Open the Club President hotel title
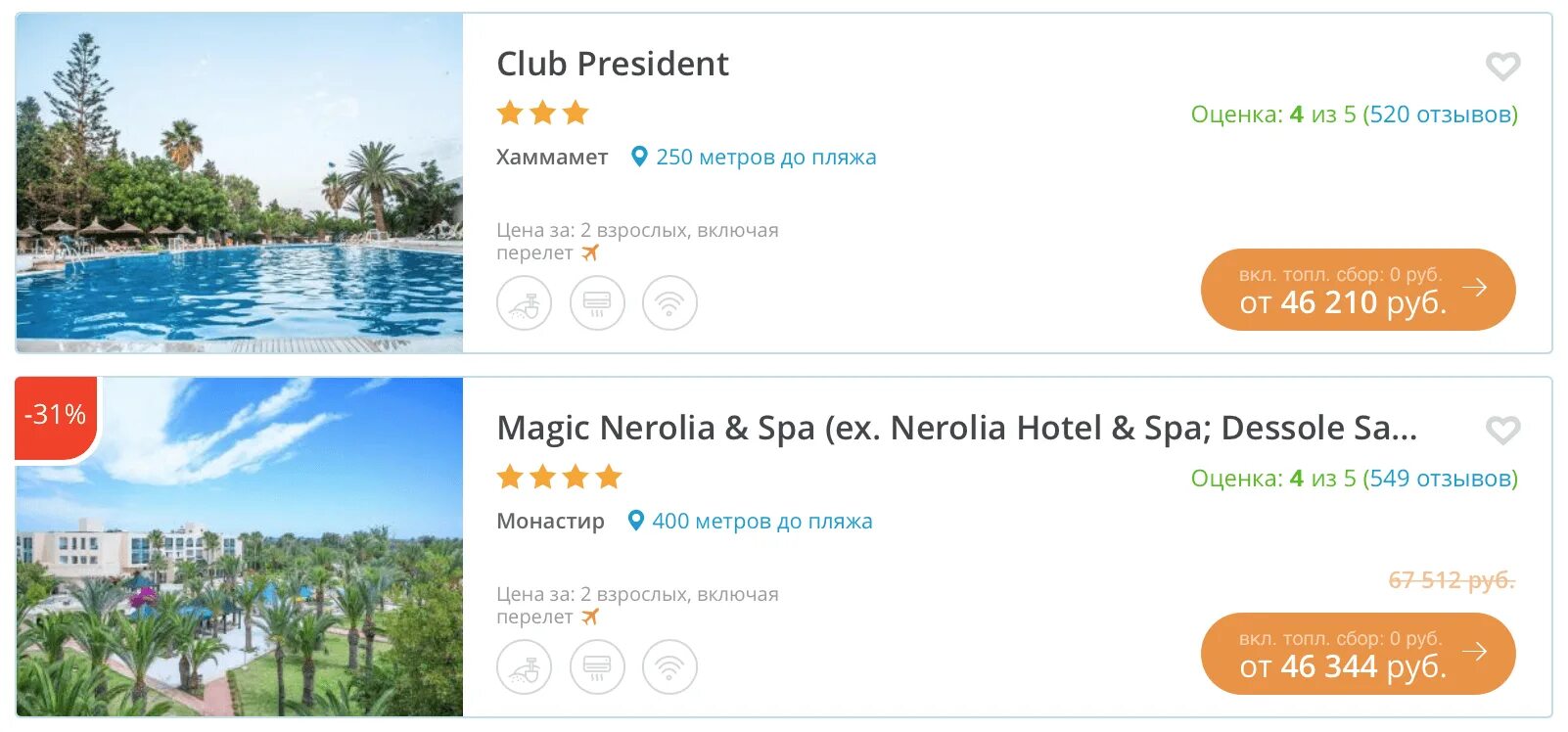 (613, 64)
